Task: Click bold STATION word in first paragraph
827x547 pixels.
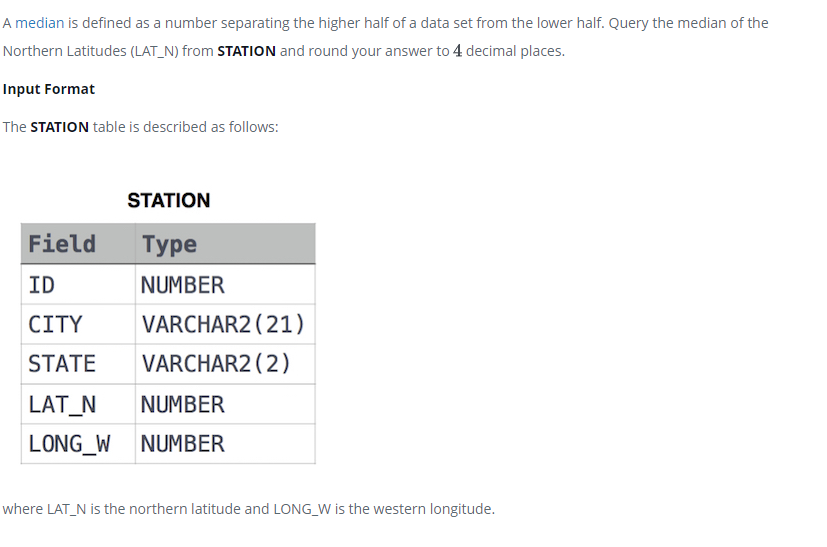Action: [x=246, y=51]
